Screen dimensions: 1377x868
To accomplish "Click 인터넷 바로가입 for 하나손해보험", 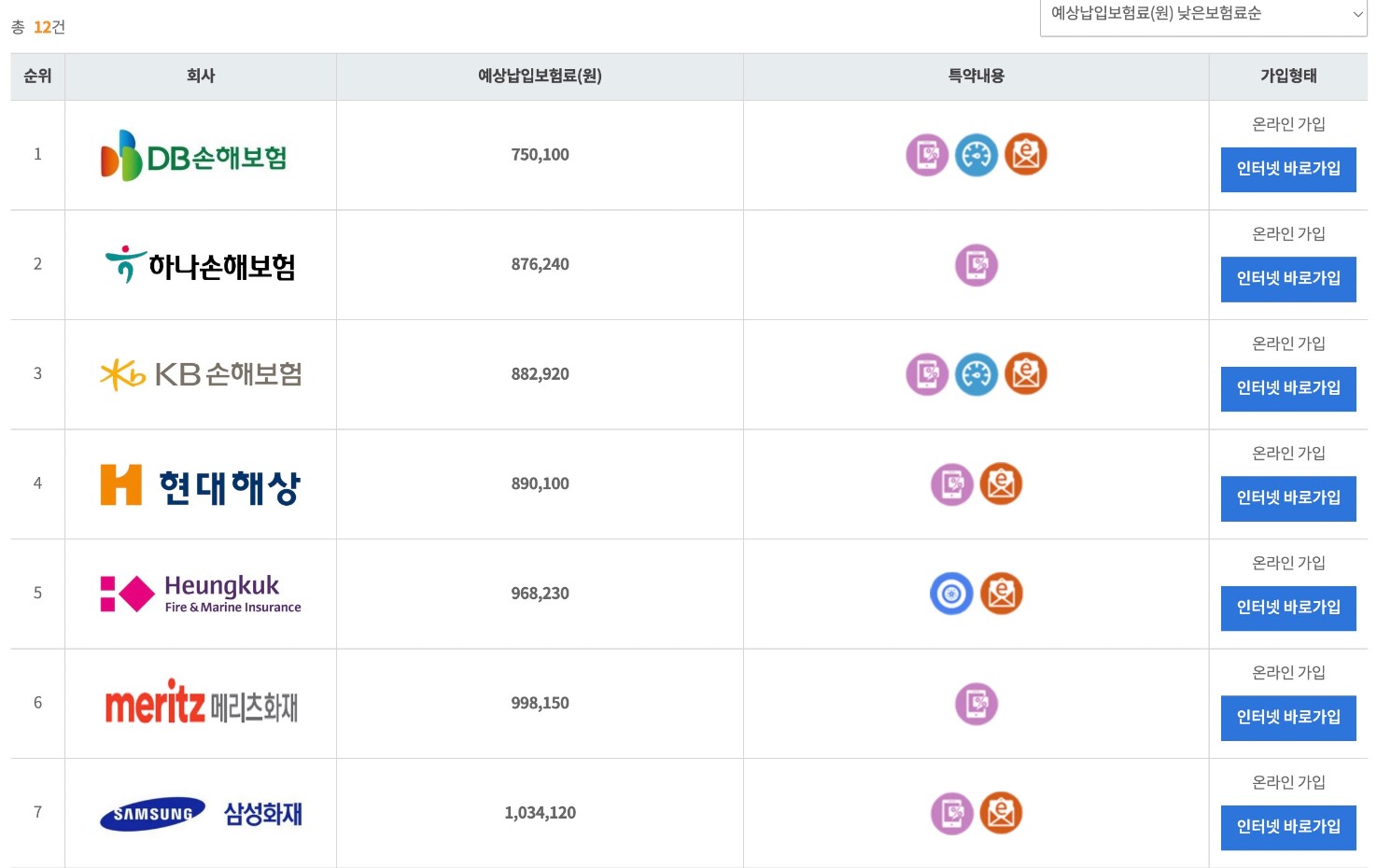I will [x=1288, y=279].
